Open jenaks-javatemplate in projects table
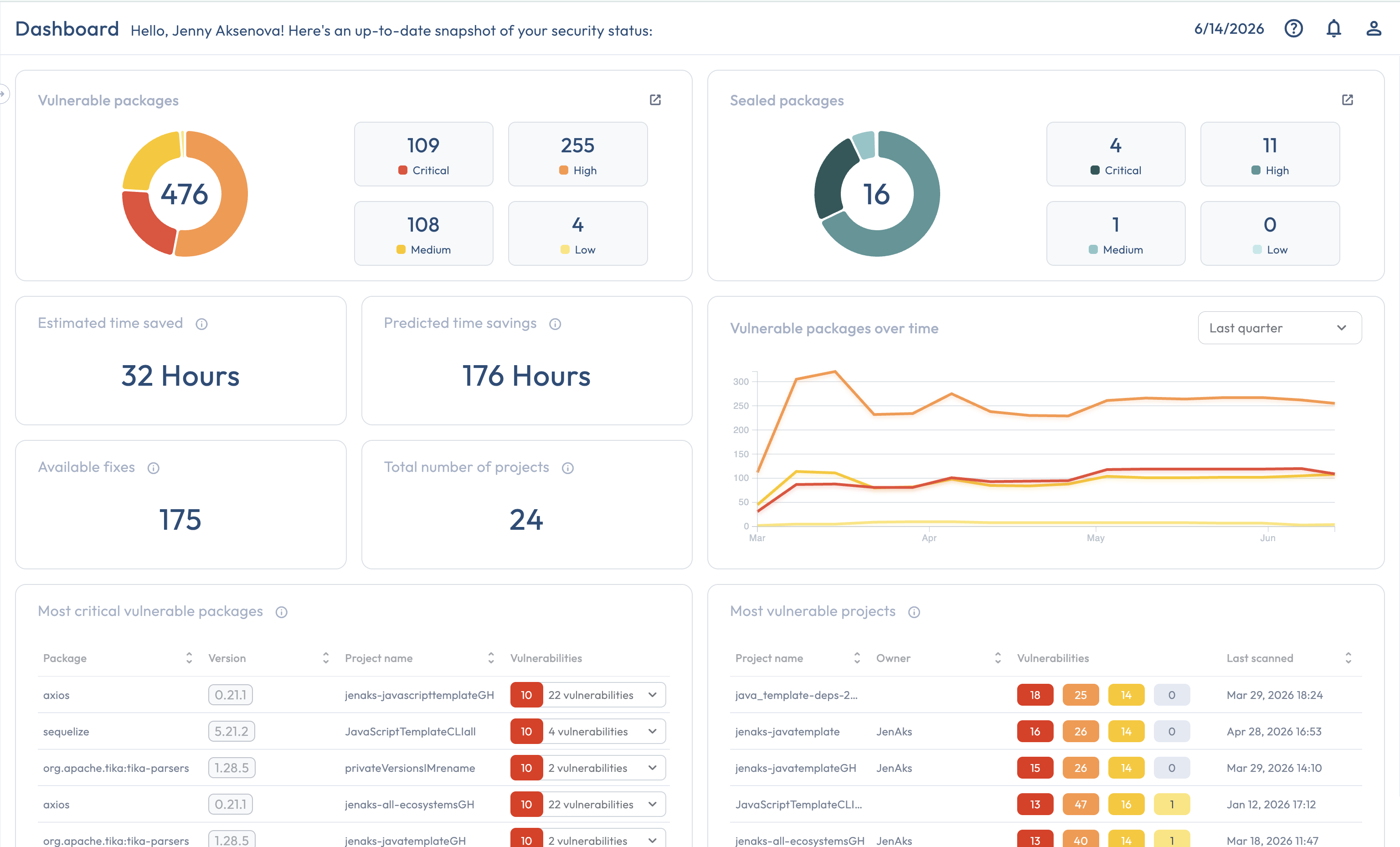This screenshot has width=1400, height=847. pos(787,731)
